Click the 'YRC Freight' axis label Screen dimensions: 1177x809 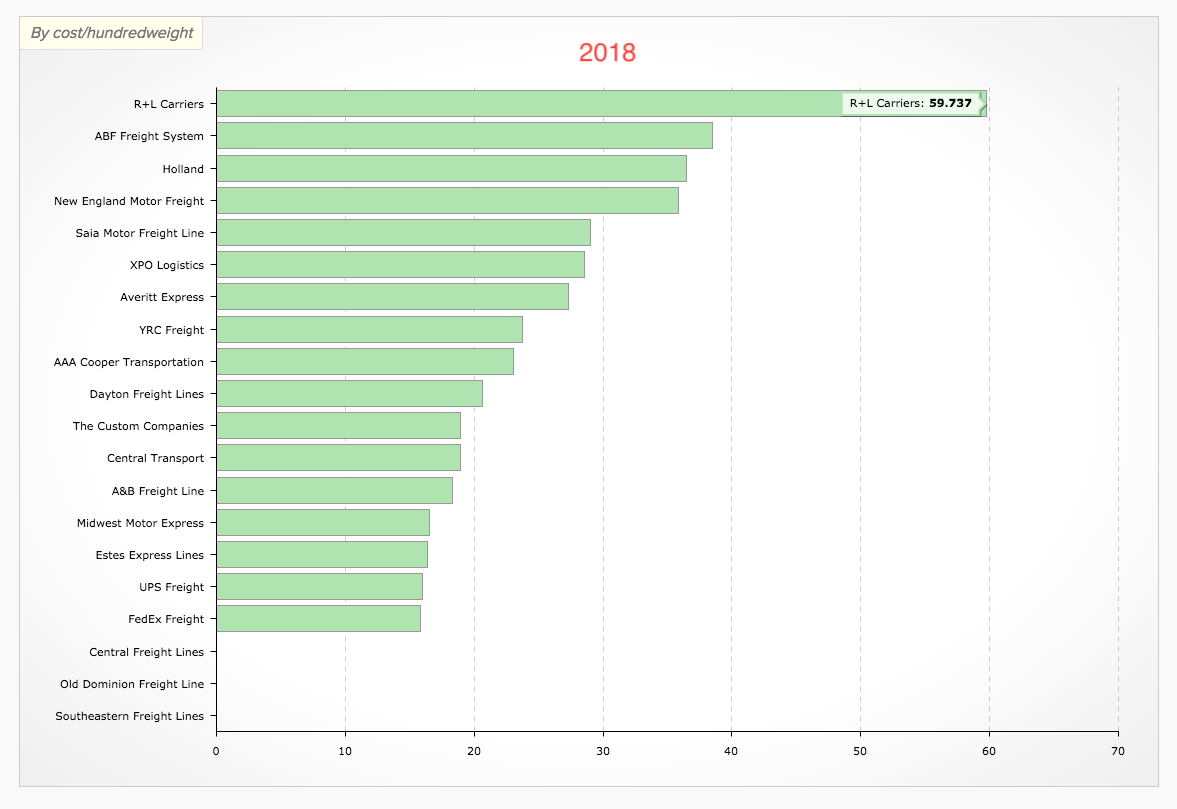tap(171, 330)
